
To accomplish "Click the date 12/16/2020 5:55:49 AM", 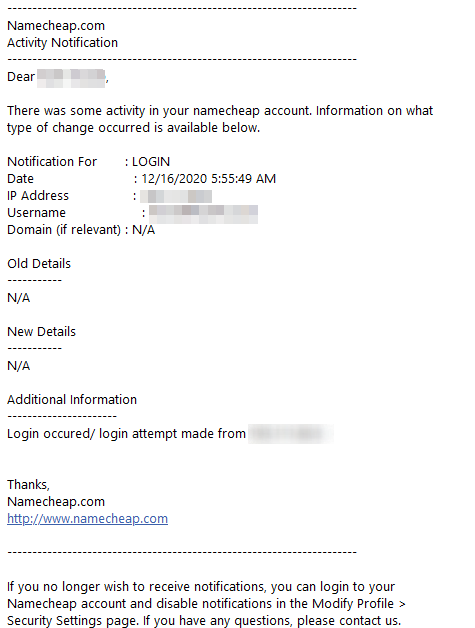I will [208, 179].
